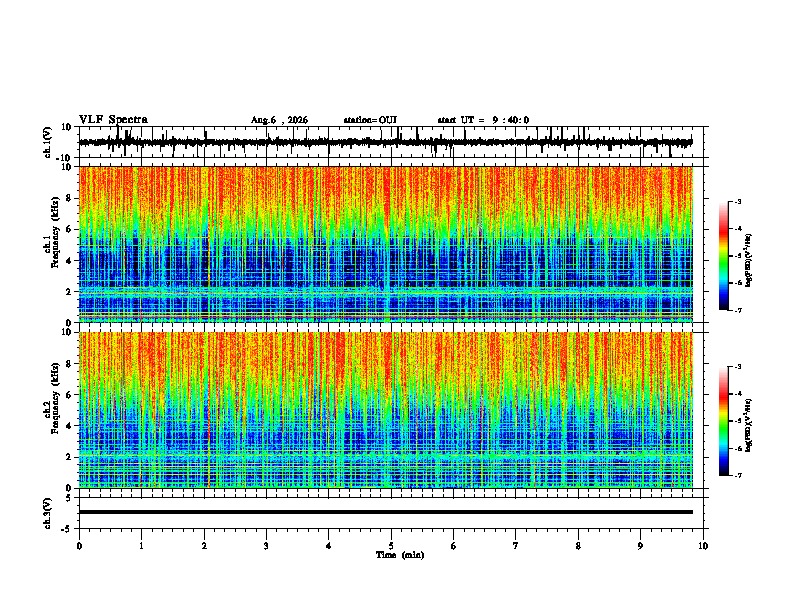
Task: Click the "VLF Spectra" plot title
Action: click(113, 120)
